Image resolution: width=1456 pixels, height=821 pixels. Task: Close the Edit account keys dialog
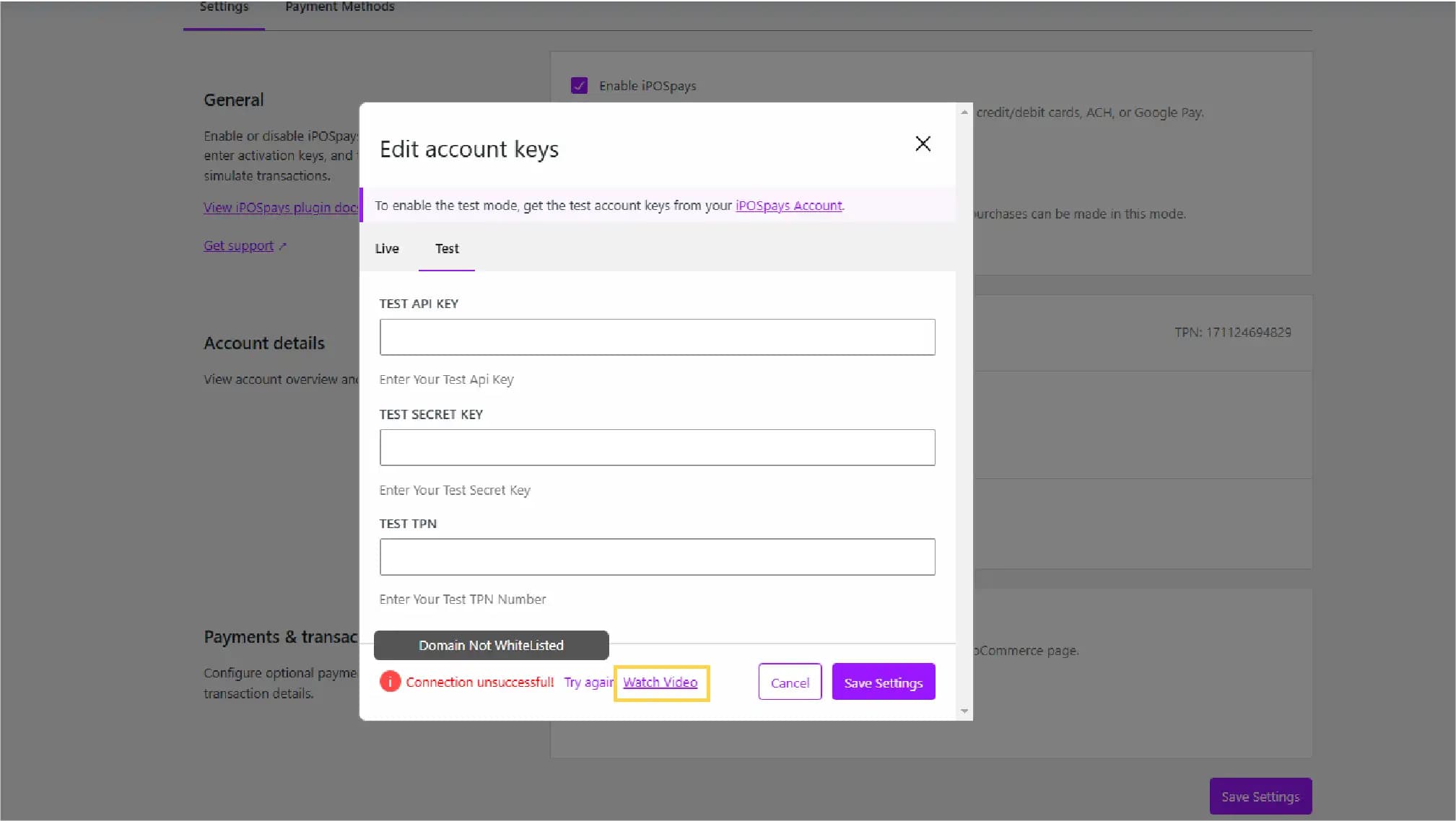(x=923, y=144)
